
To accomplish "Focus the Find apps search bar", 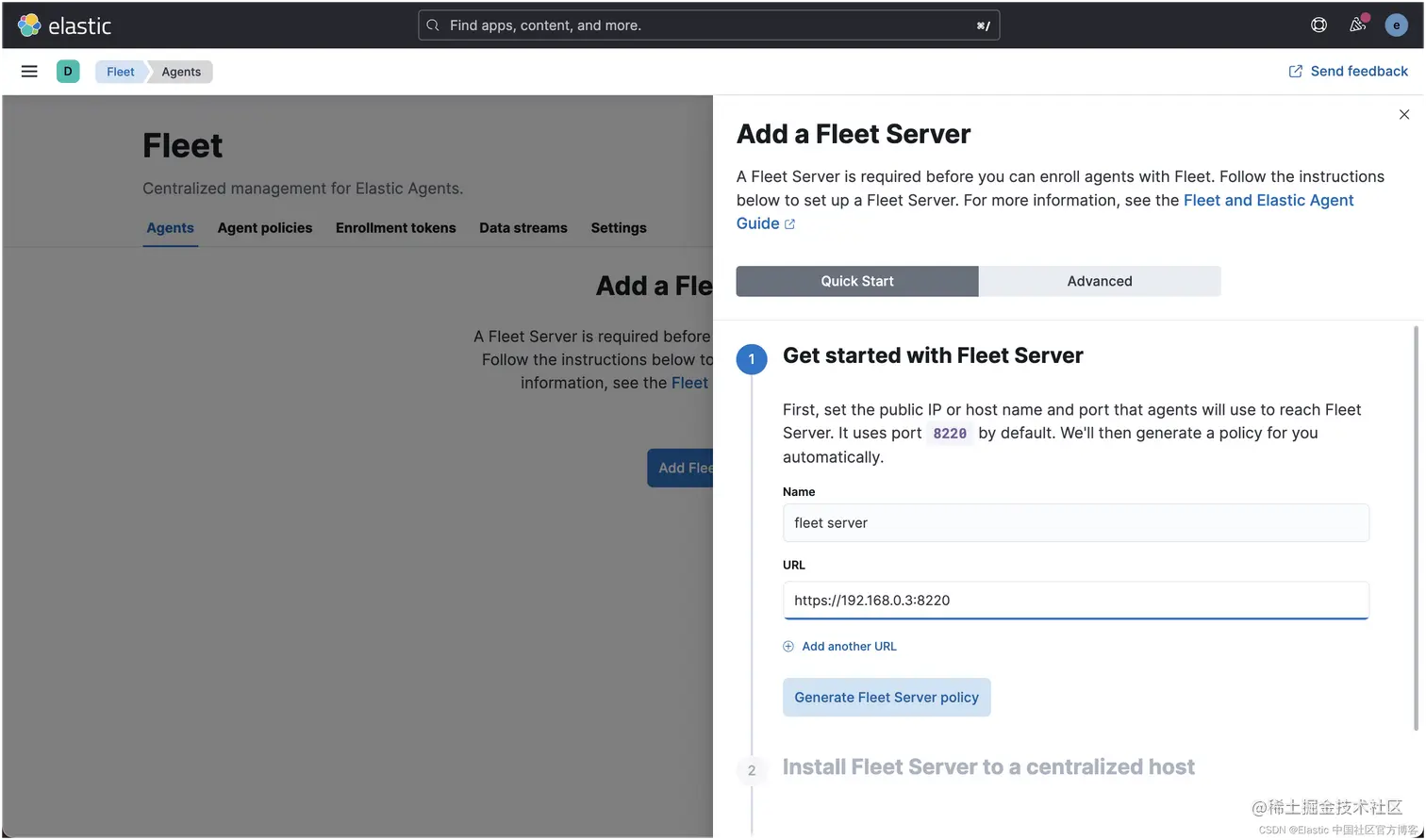I will coord(708,25).
